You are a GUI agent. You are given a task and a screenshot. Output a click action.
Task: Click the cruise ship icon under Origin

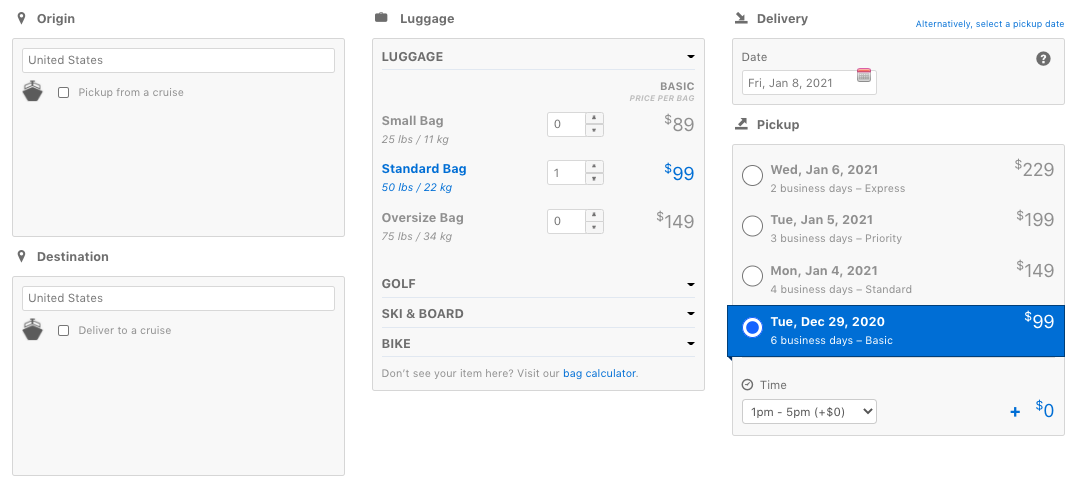point(32,92)
